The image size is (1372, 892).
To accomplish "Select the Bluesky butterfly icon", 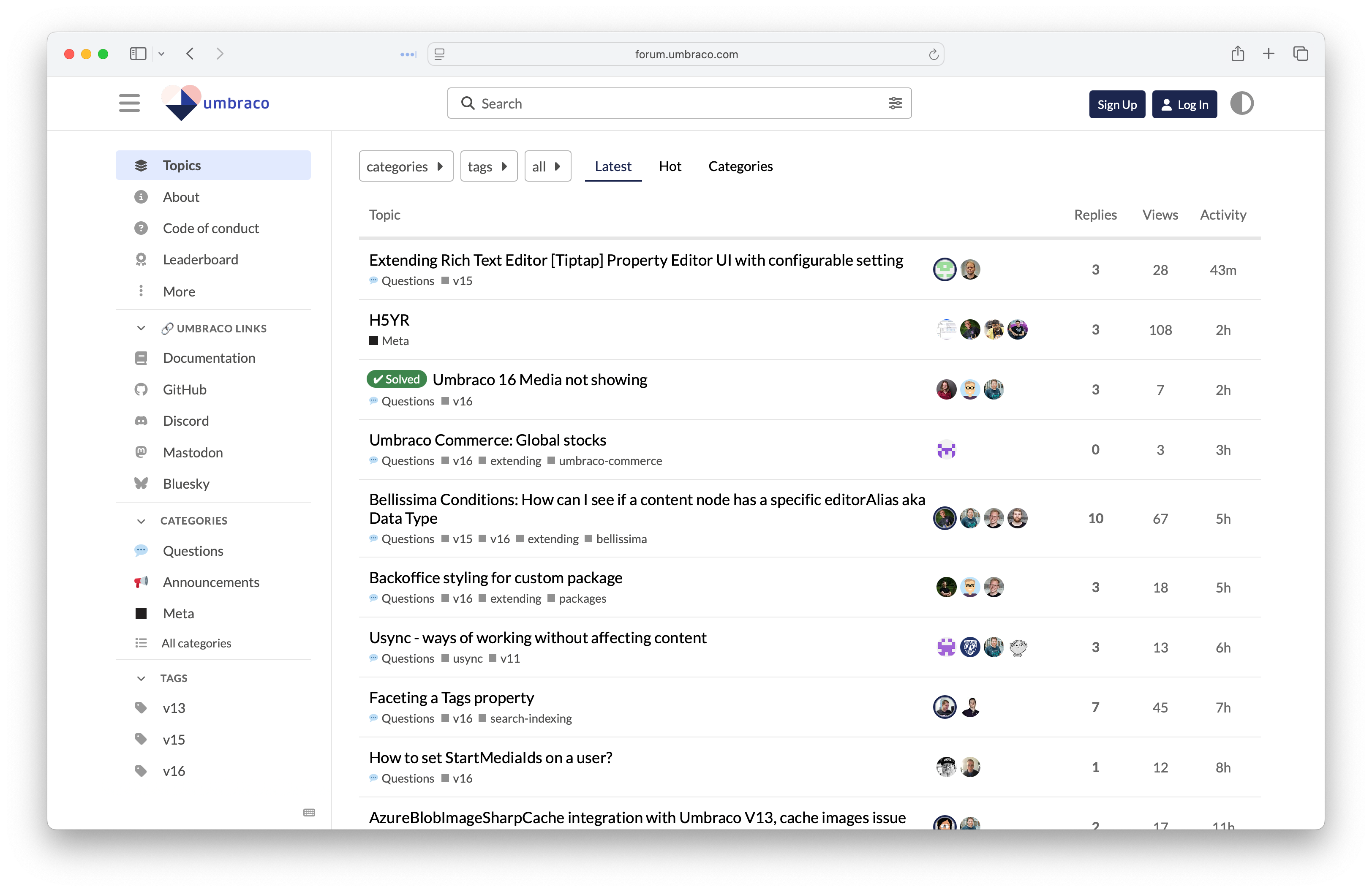I will tap(141, 484).
